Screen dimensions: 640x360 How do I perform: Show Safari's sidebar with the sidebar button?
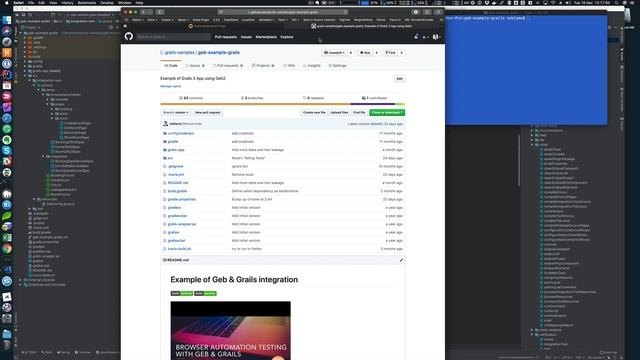click(x=160, y=12)
